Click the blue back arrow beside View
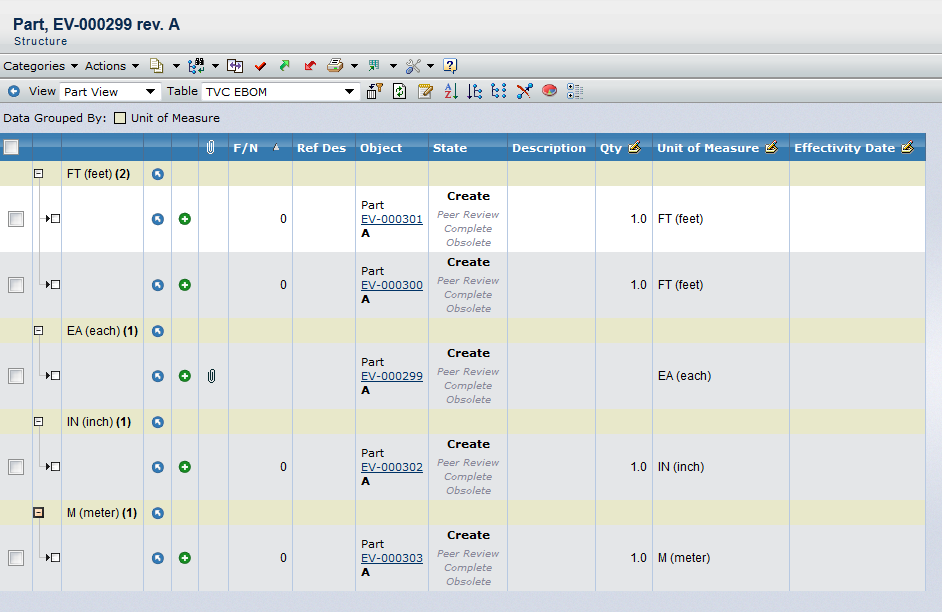Viewport: 942px width, 612px height. tap(14, 91)
